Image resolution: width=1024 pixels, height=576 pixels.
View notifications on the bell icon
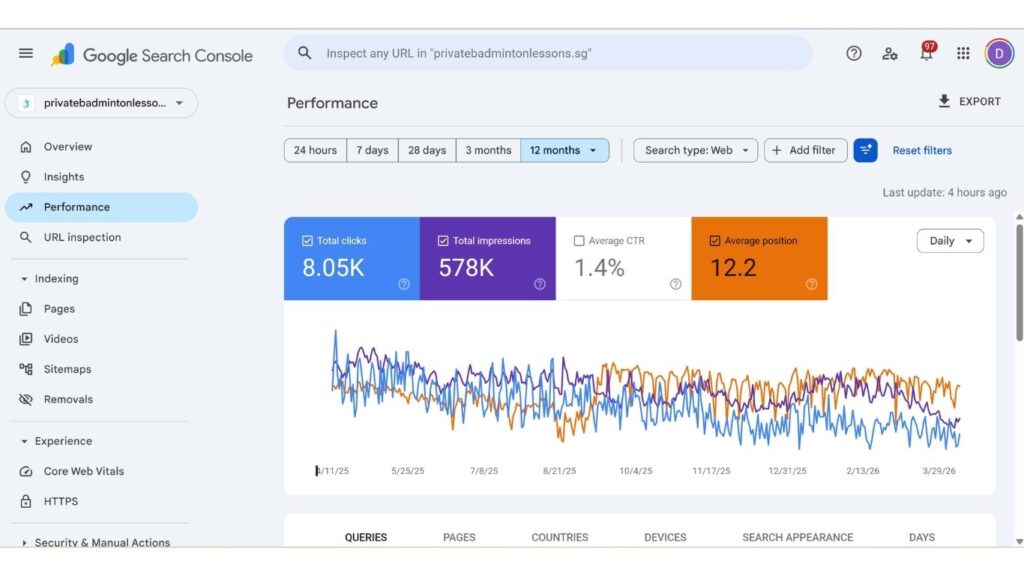click(x=926, y=53)
